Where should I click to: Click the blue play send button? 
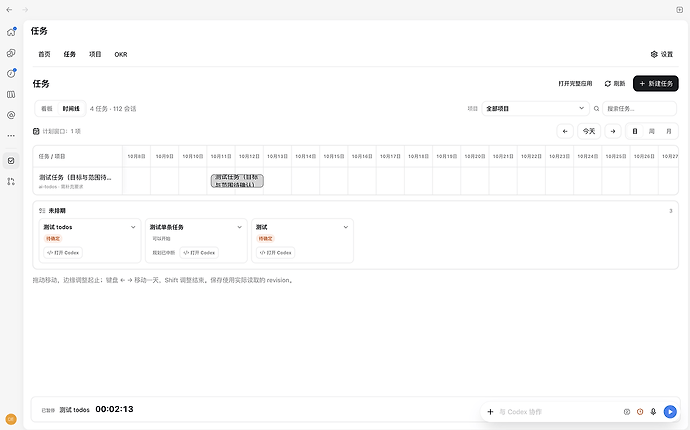coord(670,412)
